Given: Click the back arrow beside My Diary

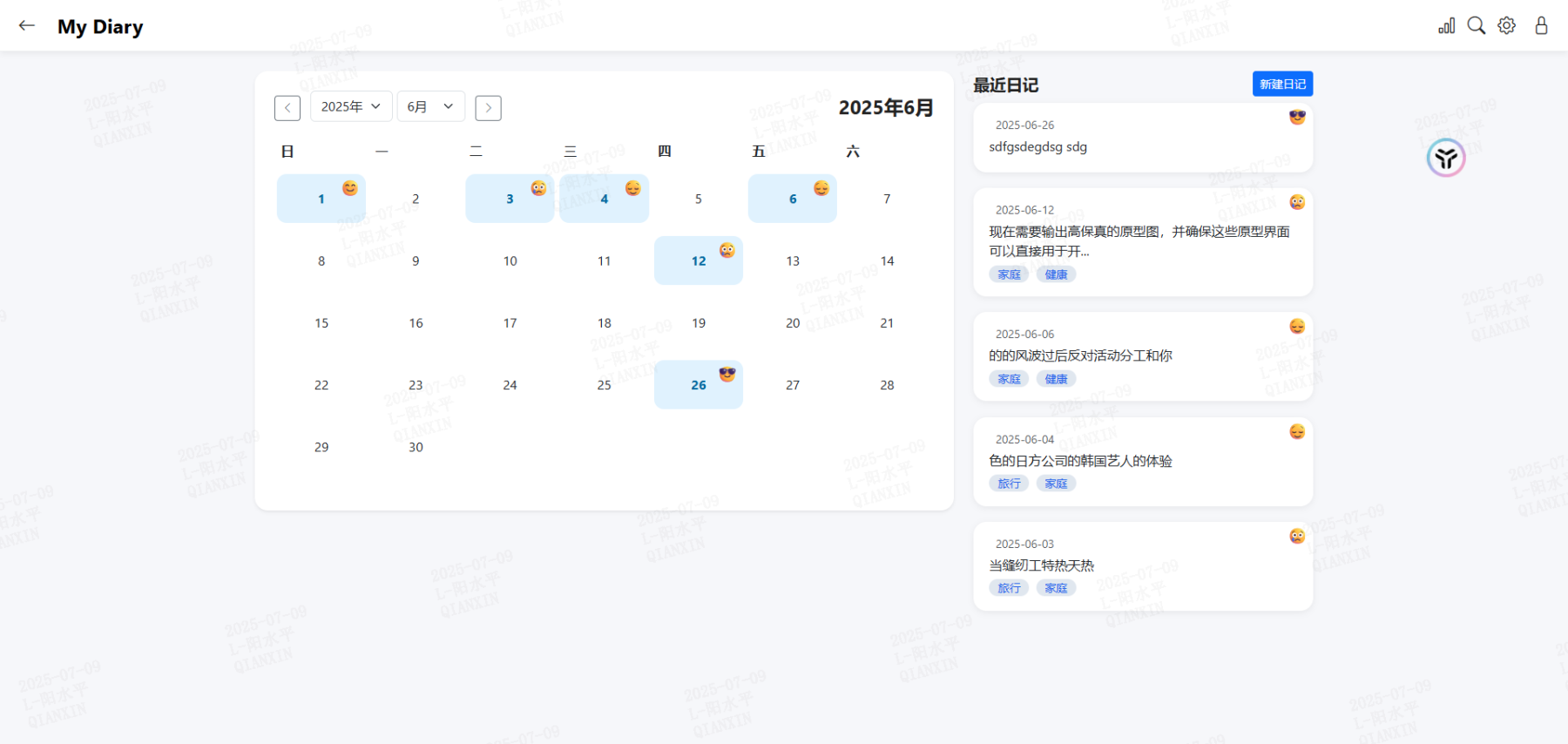Looking at the screenshot, I should (27, 26).
